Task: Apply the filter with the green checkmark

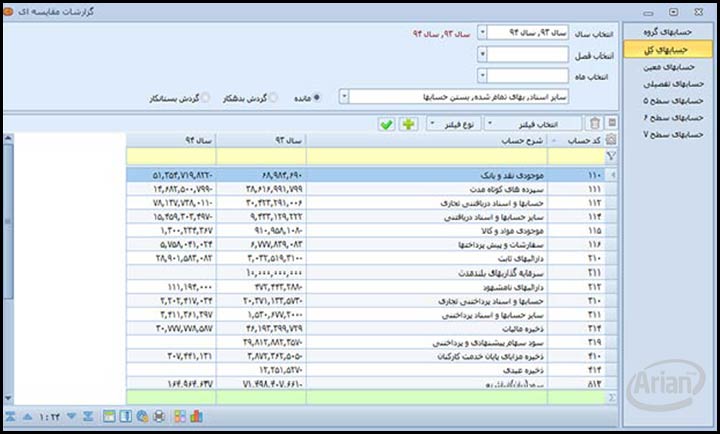Action: (x=386, y=124)
